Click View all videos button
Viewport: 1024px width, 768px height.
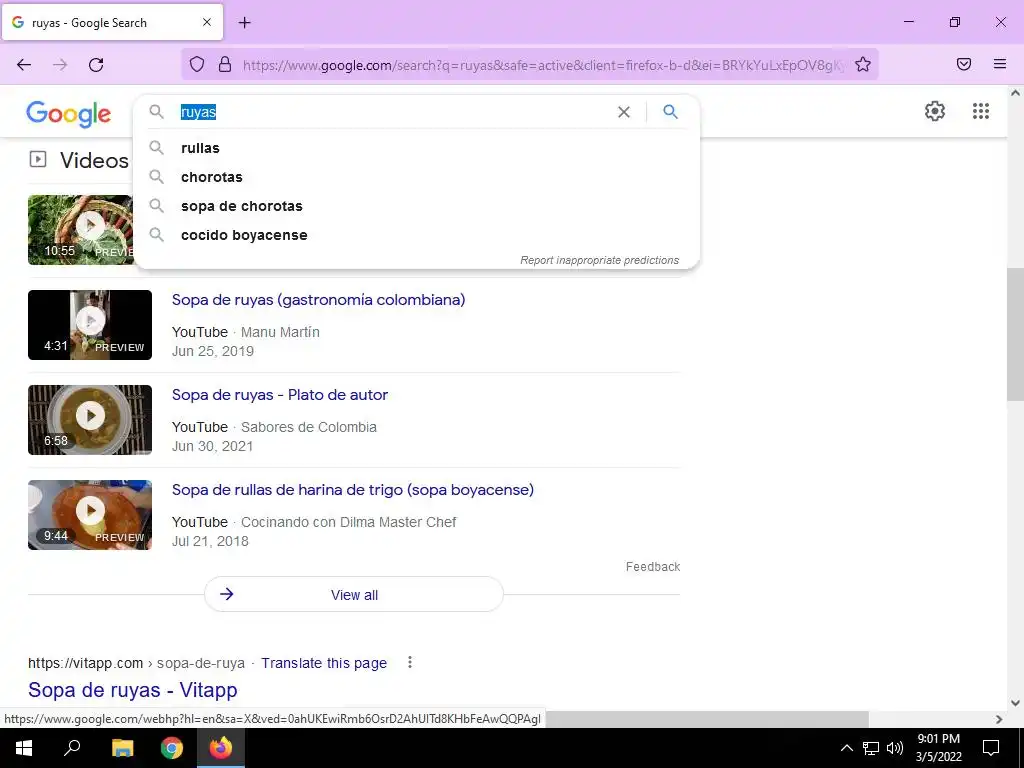354,594
